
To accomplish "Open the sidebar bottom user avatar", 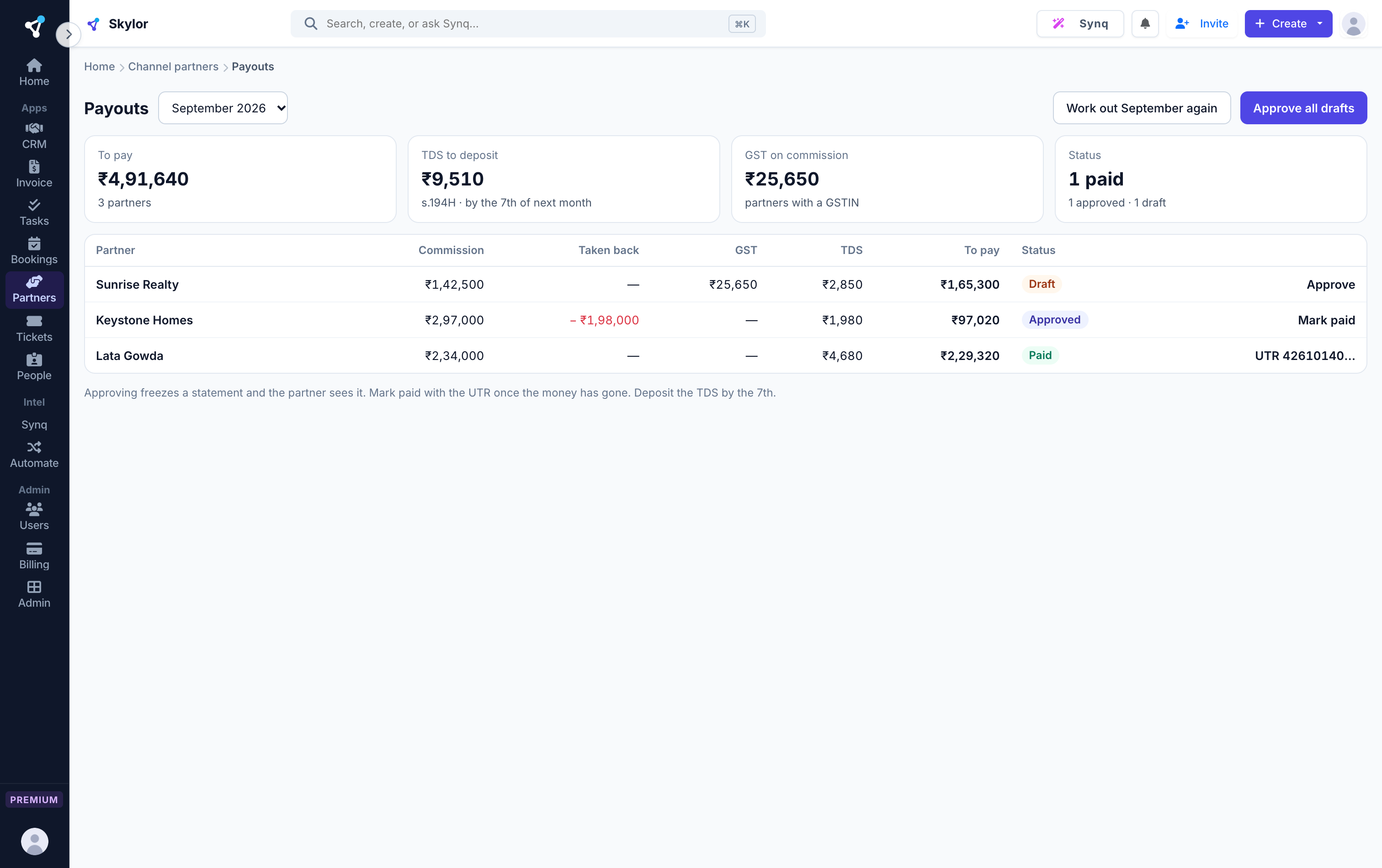I will (x=34, y=841).
